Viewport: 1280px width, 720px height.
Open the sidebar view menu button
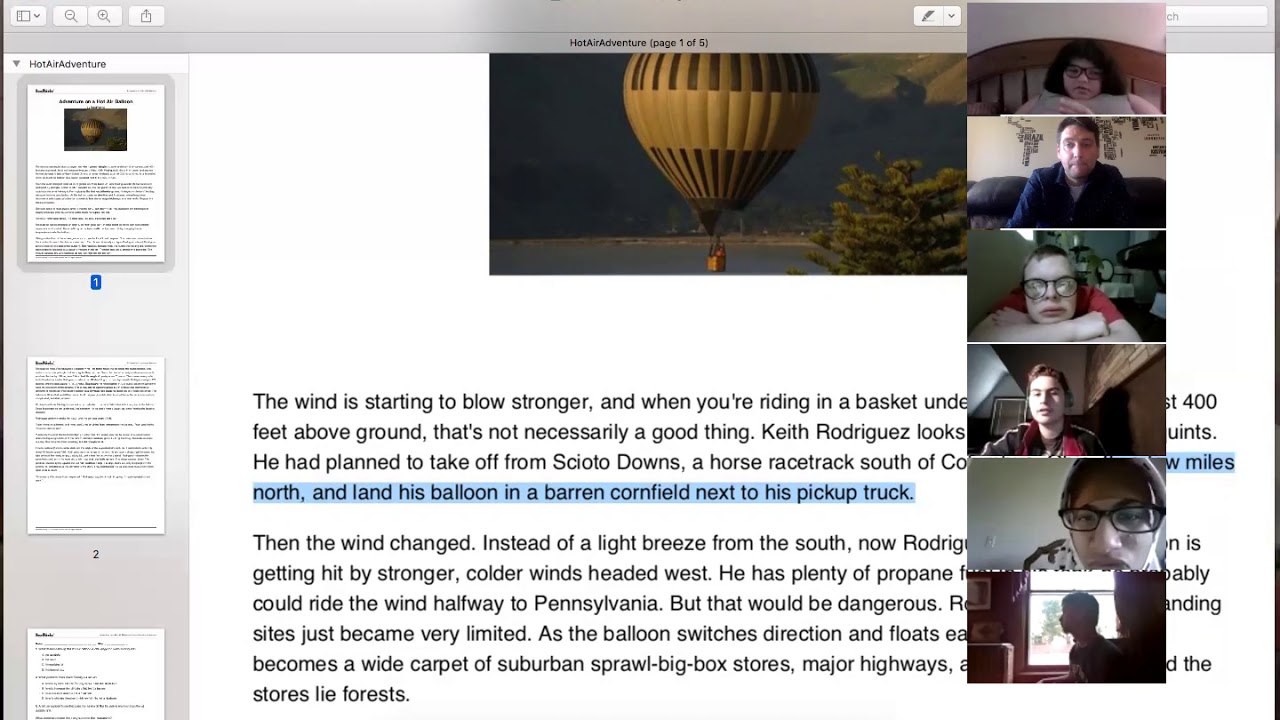point(29,16)
